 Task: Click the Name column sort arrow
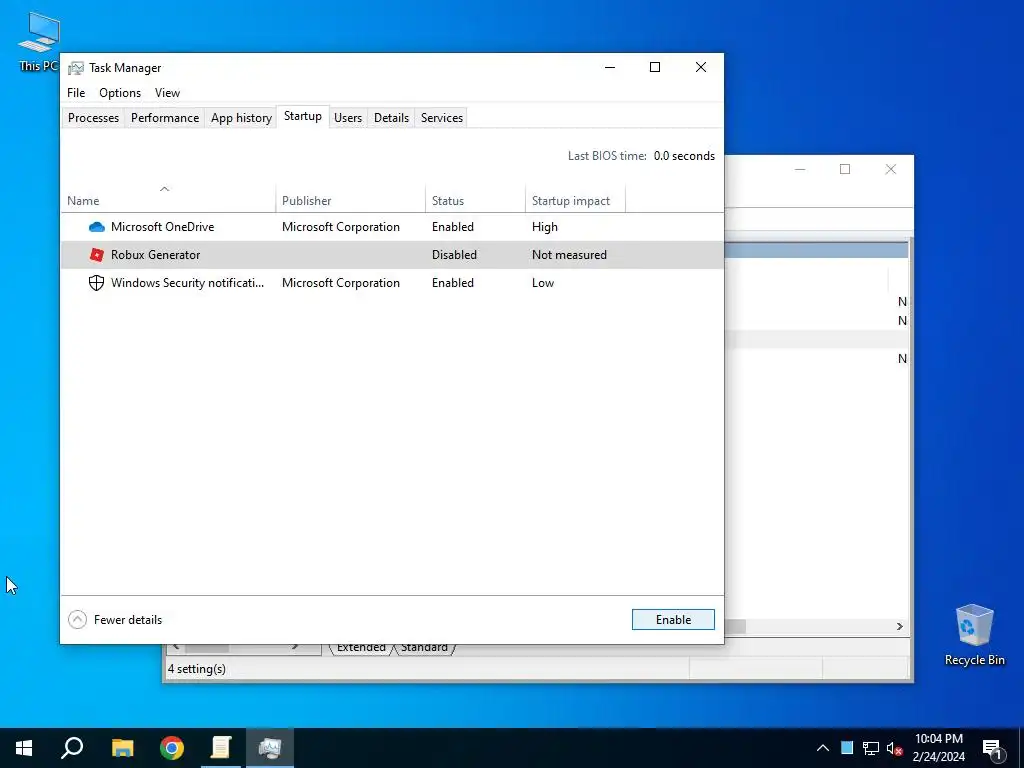tap(165, 189)
